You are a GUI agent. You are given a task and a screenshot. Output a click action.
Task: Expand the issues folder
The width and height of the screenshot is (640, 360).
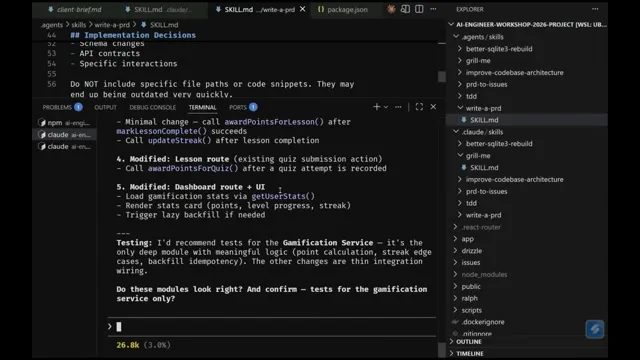point(527,262)
